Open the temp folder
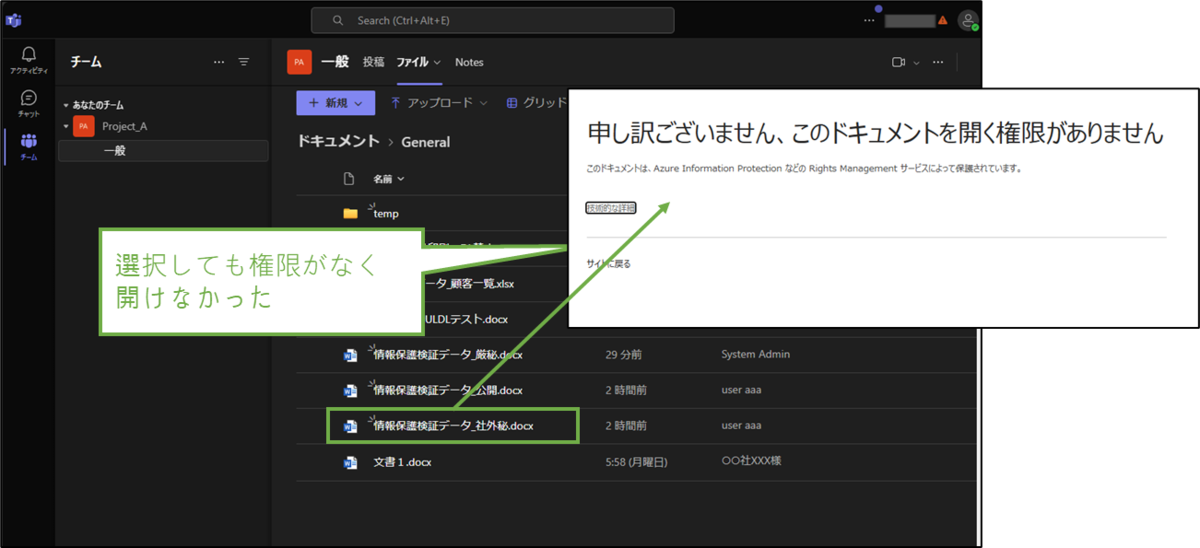The width and height of the screenshot is (1200, 548). click(x=386, y=213)
